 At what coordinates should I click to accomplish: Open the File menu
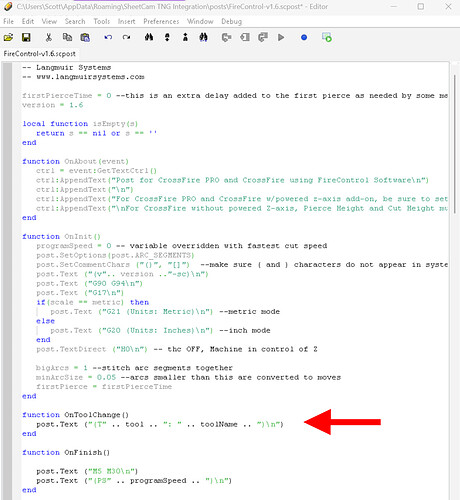click(8, 21)
